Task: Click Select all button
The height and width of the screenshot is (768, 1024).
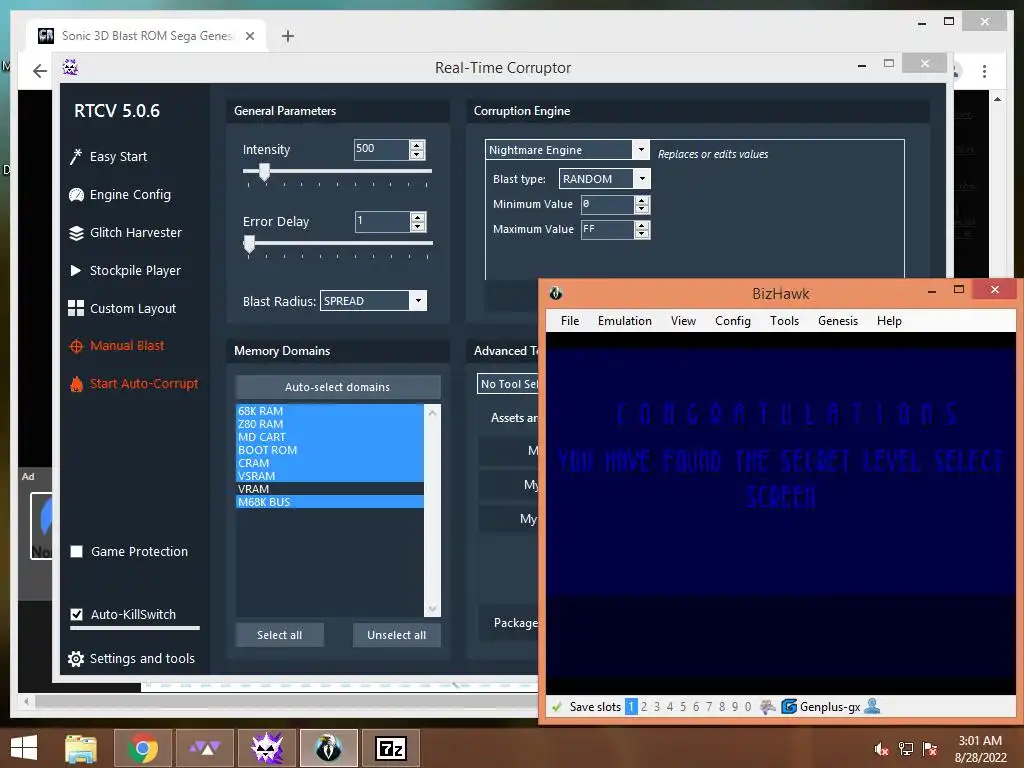Action: coord(280,635)
